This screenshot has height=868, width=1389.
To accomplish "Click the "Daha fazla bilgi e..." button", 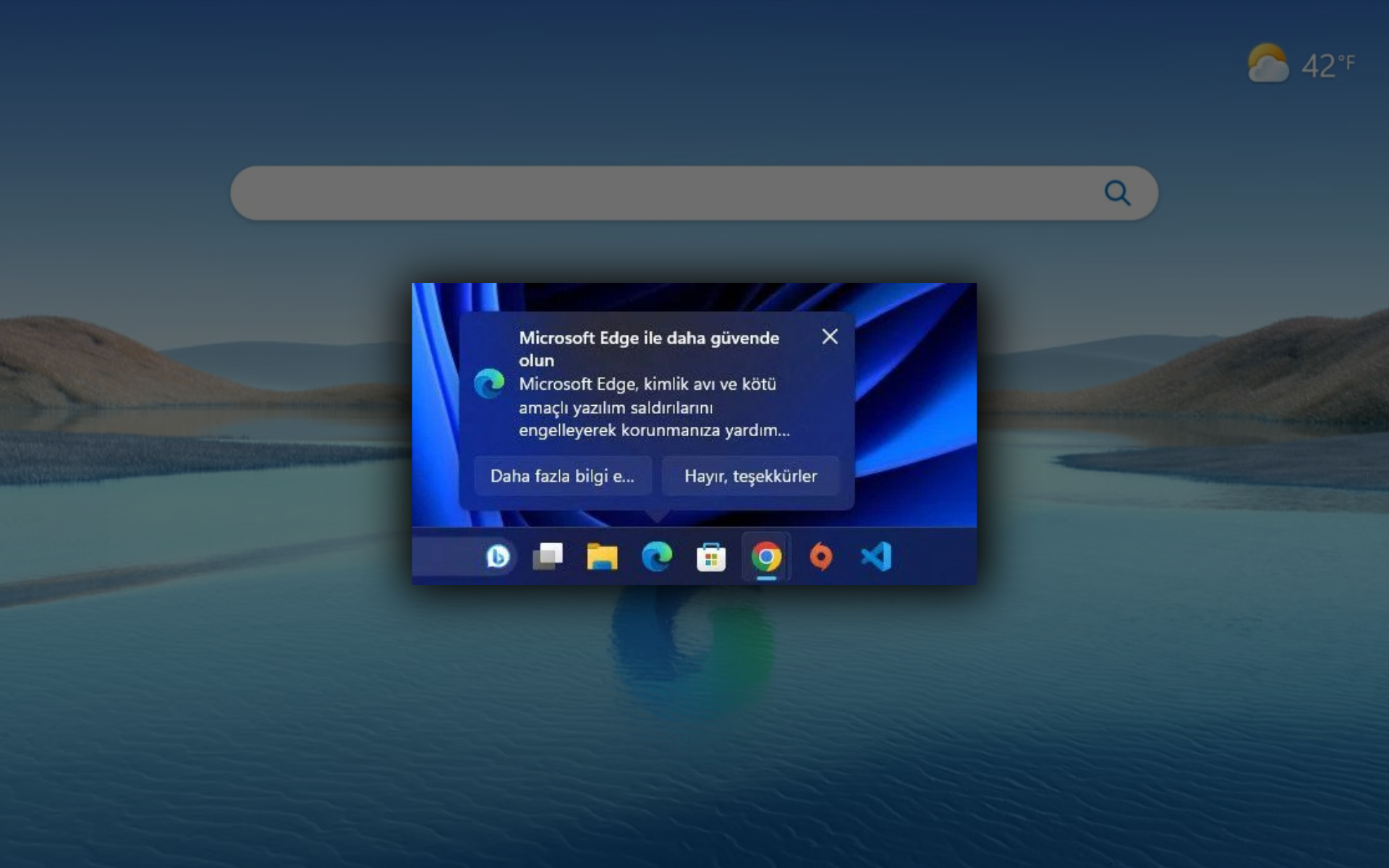I will tap(563, 476).
